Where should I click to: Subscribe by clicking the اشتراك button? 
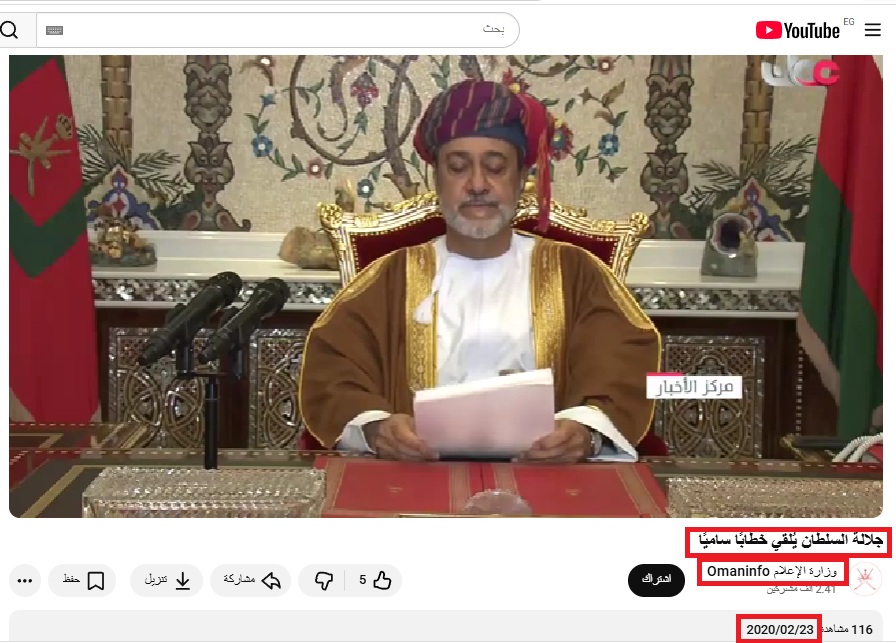(656, 580)
